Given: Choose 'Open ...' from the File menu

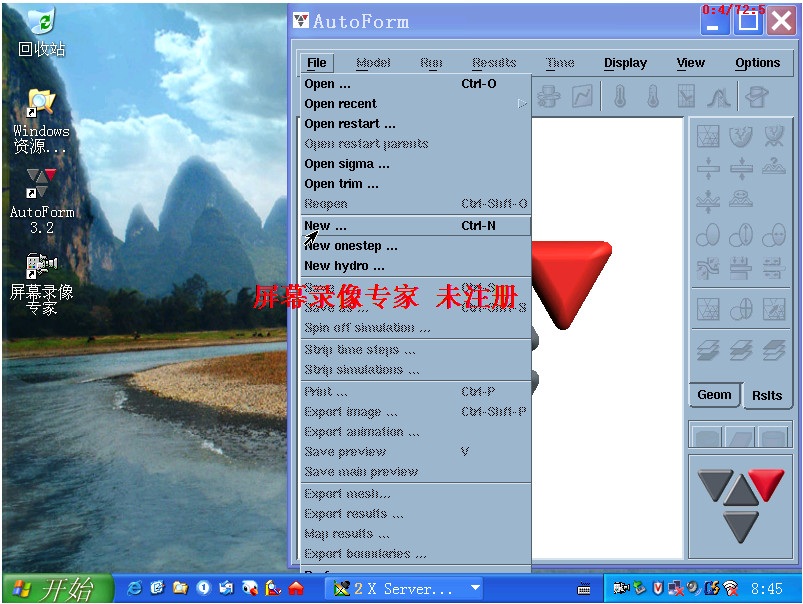Looking at the screenshot, I should [415, 84].
